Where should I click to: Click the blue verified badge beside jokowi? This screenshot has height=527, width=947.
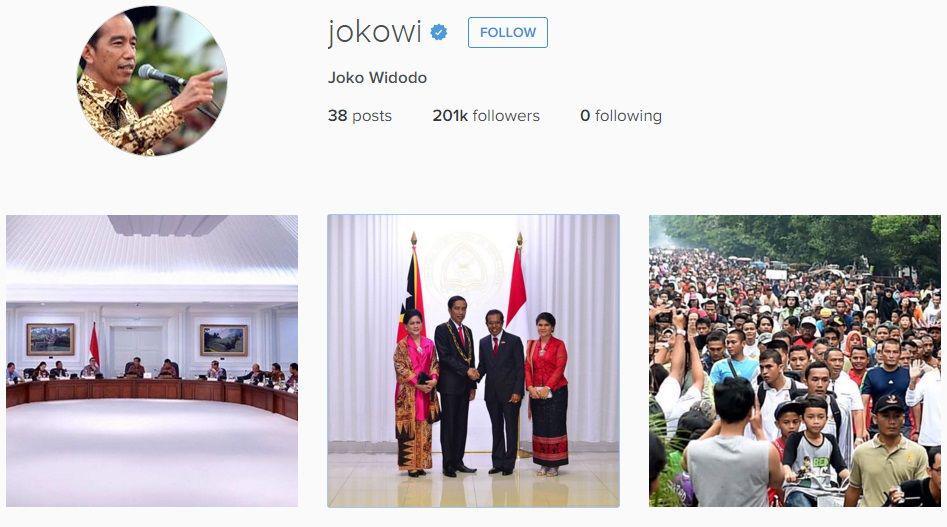439,32
